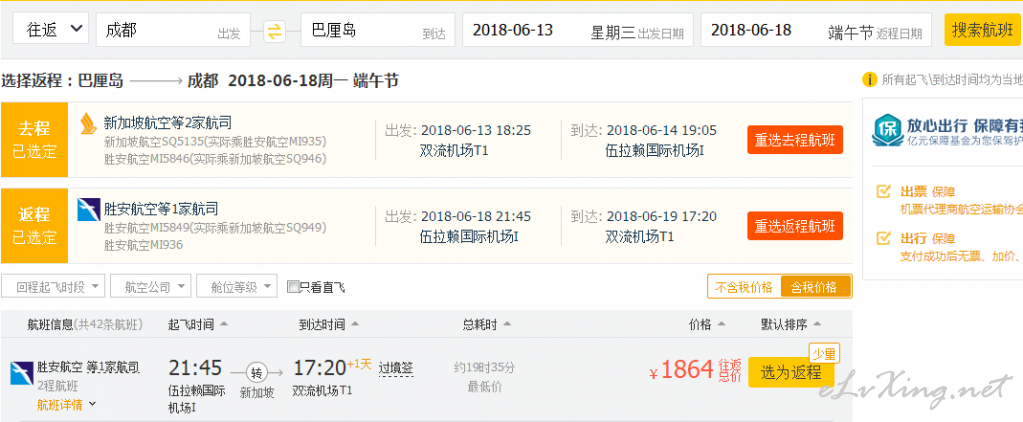Click the swap cities arrows icon
1023x422 pixels.
(x=275, y=31)
